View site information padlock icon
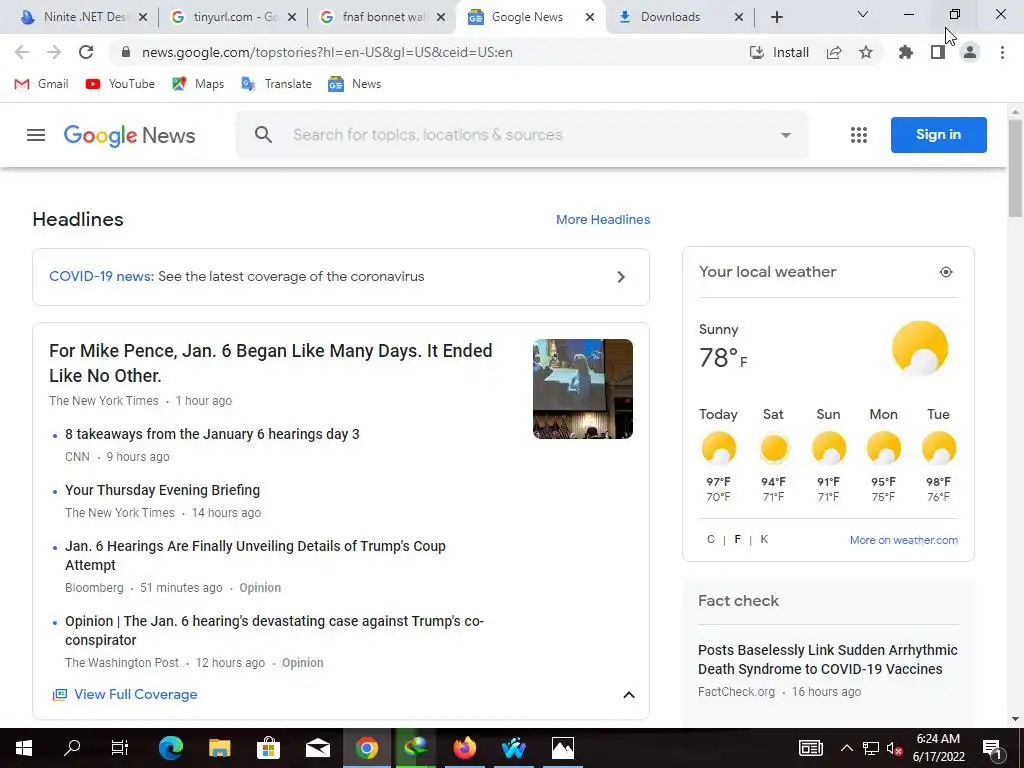1024x768 pixels. pyautogui.click(x=126, y=52)
